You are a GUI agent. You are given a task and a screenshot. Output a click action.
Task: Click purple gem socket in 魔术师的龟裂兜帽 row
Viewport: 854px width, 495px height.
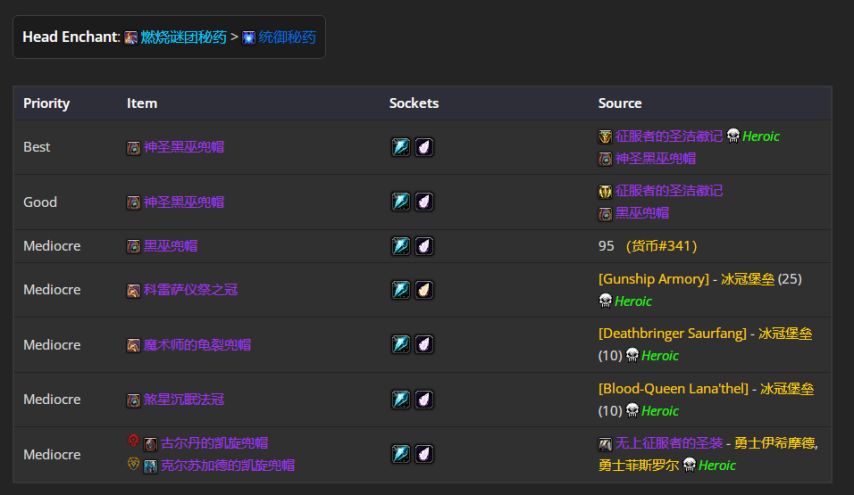pos(424,344)
